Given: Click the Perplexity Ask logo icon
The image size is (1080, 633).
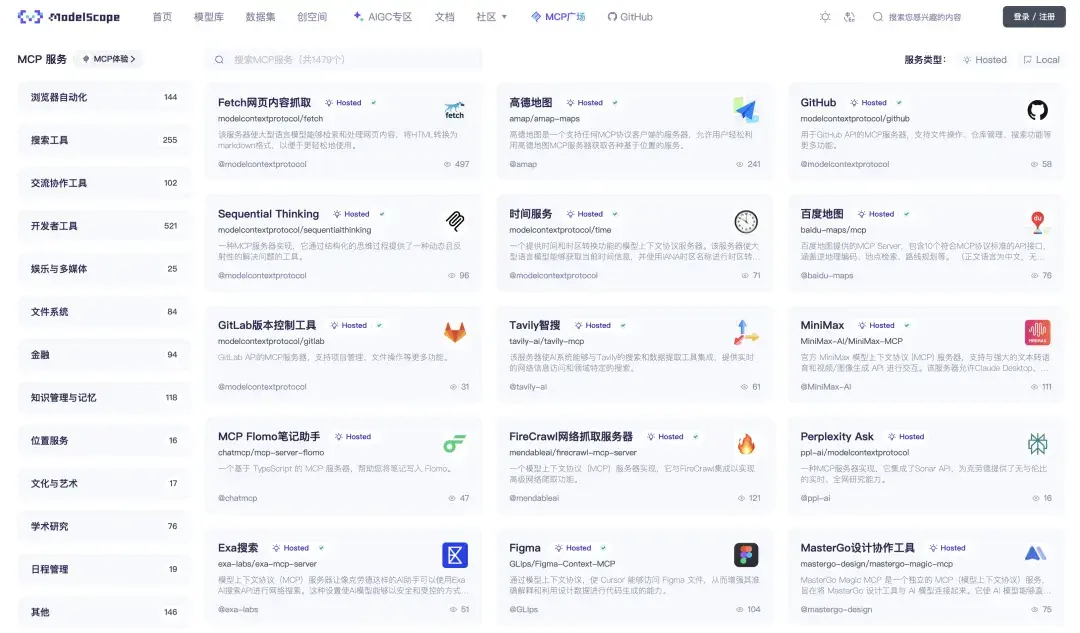Looking at the screenshot, I should coord(1037,444).
